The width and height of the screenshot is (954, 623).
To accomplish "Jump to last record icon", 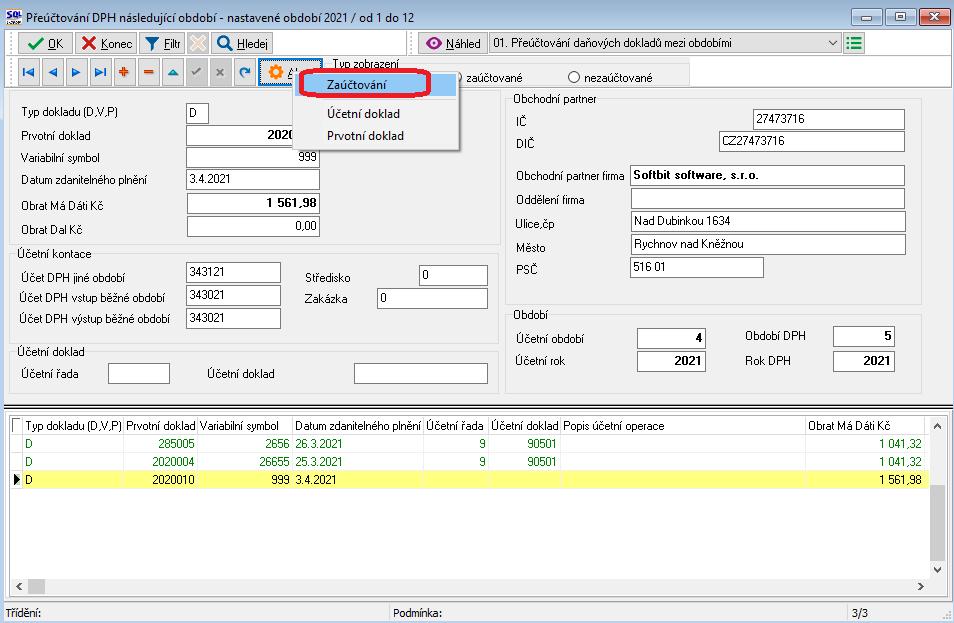I will click(x=100, y=72).
